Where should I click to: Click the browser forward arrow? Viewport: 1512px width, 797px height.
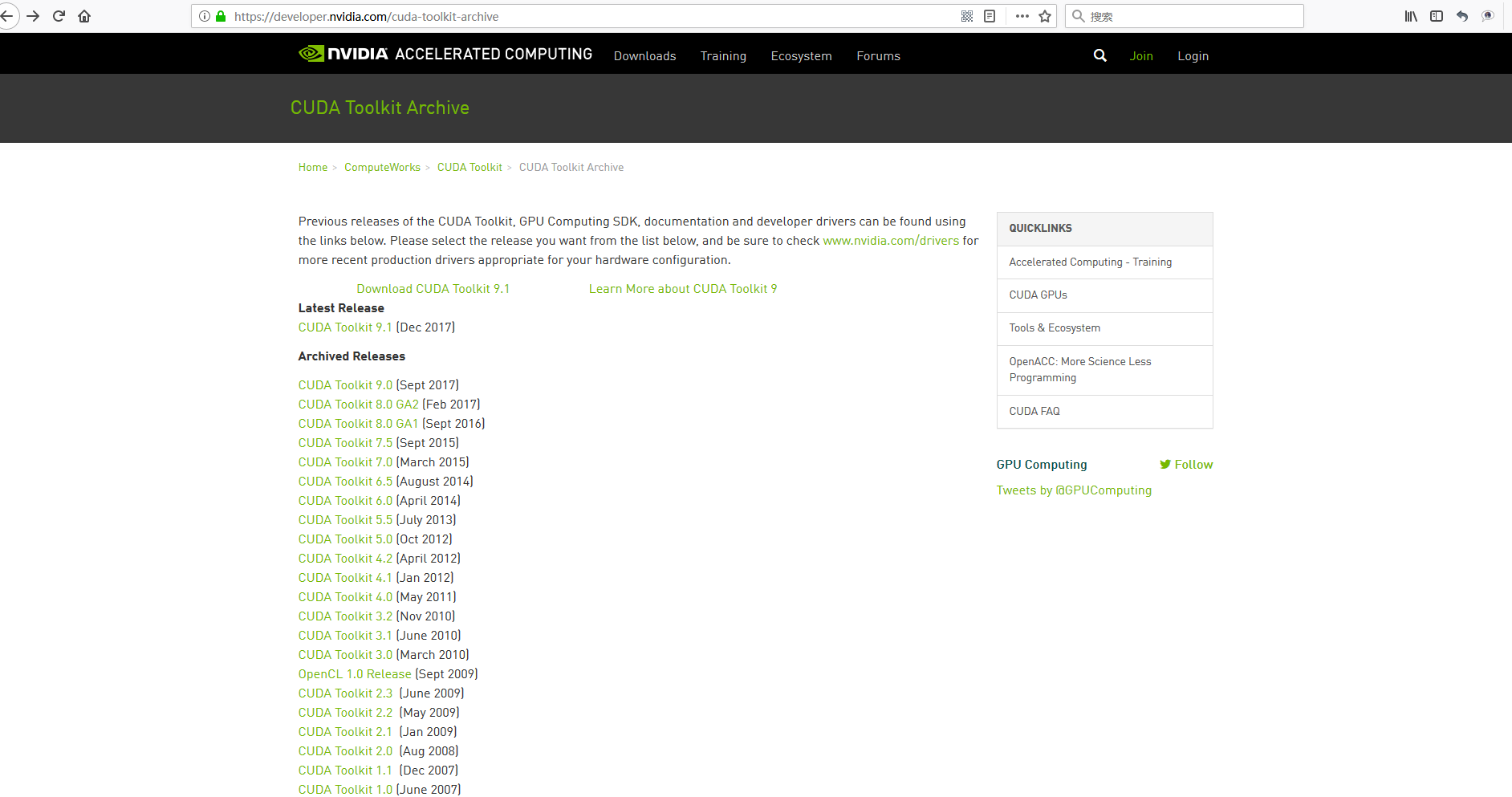pos(33,16)
